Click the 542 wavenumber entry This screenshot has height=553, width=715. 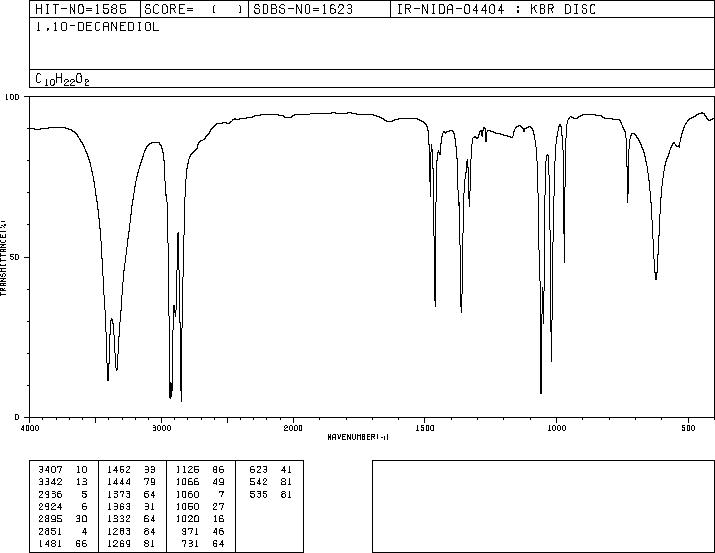coord(259,482)
